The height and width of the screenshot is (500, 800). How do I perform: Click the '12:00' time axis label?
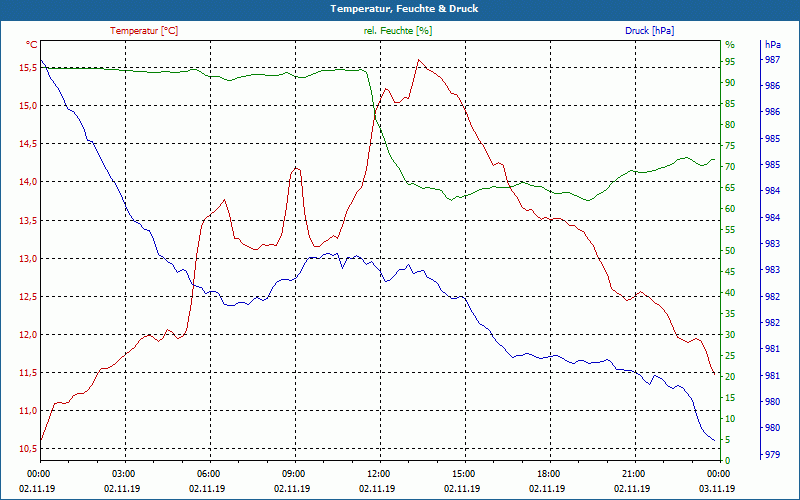tap(378, 474)
